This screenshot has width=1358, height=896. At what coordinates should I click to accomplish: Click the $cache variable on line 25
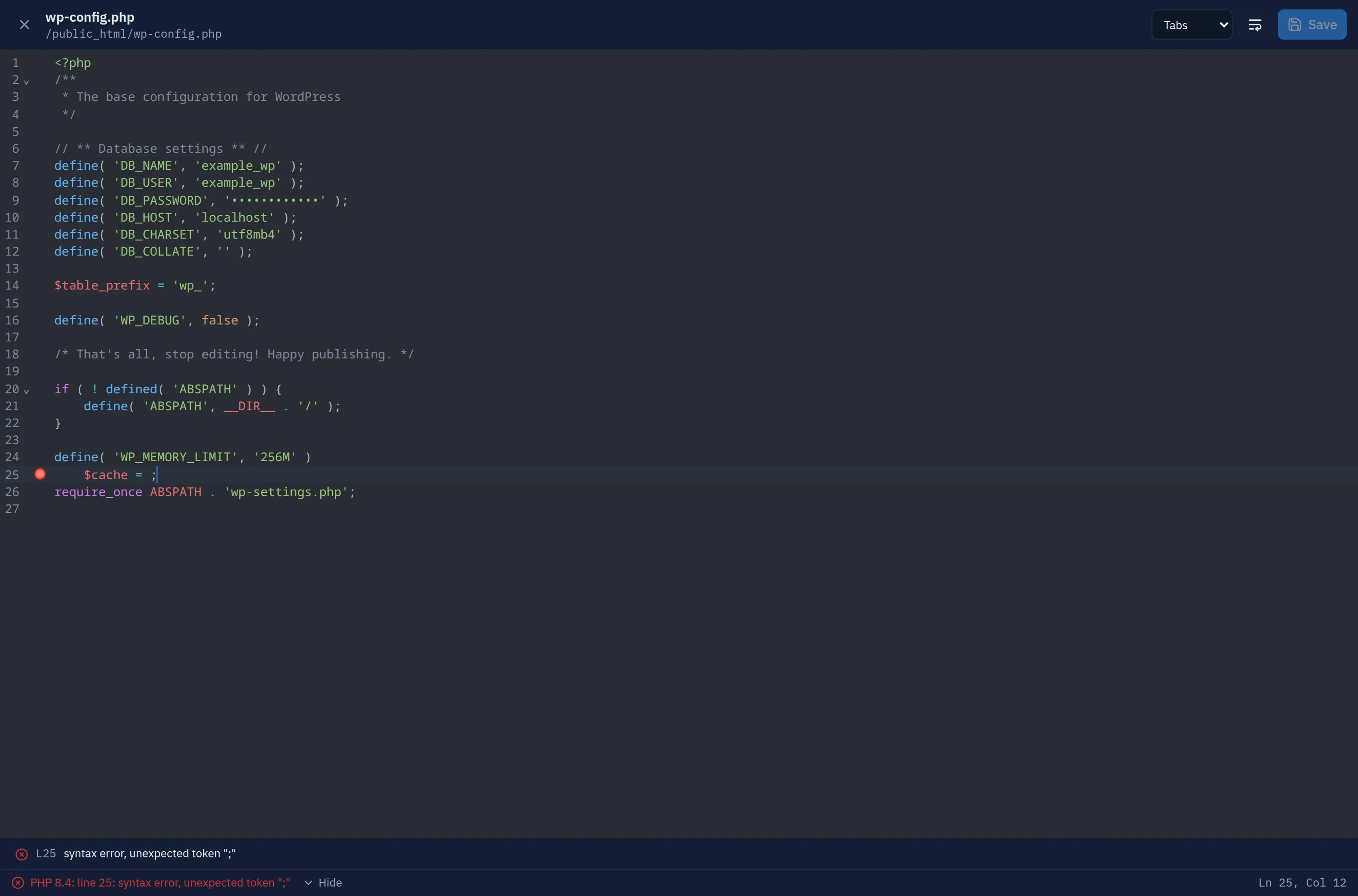point(106,475)
